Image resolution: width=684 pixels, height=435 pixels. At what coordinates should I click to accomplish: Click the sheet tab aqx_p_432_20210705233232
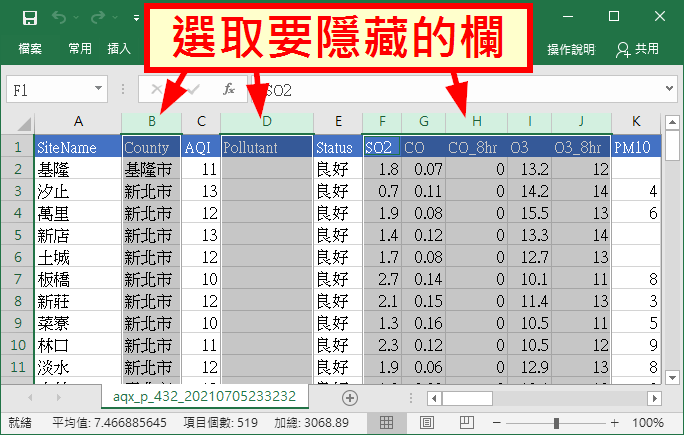[204, 396]
